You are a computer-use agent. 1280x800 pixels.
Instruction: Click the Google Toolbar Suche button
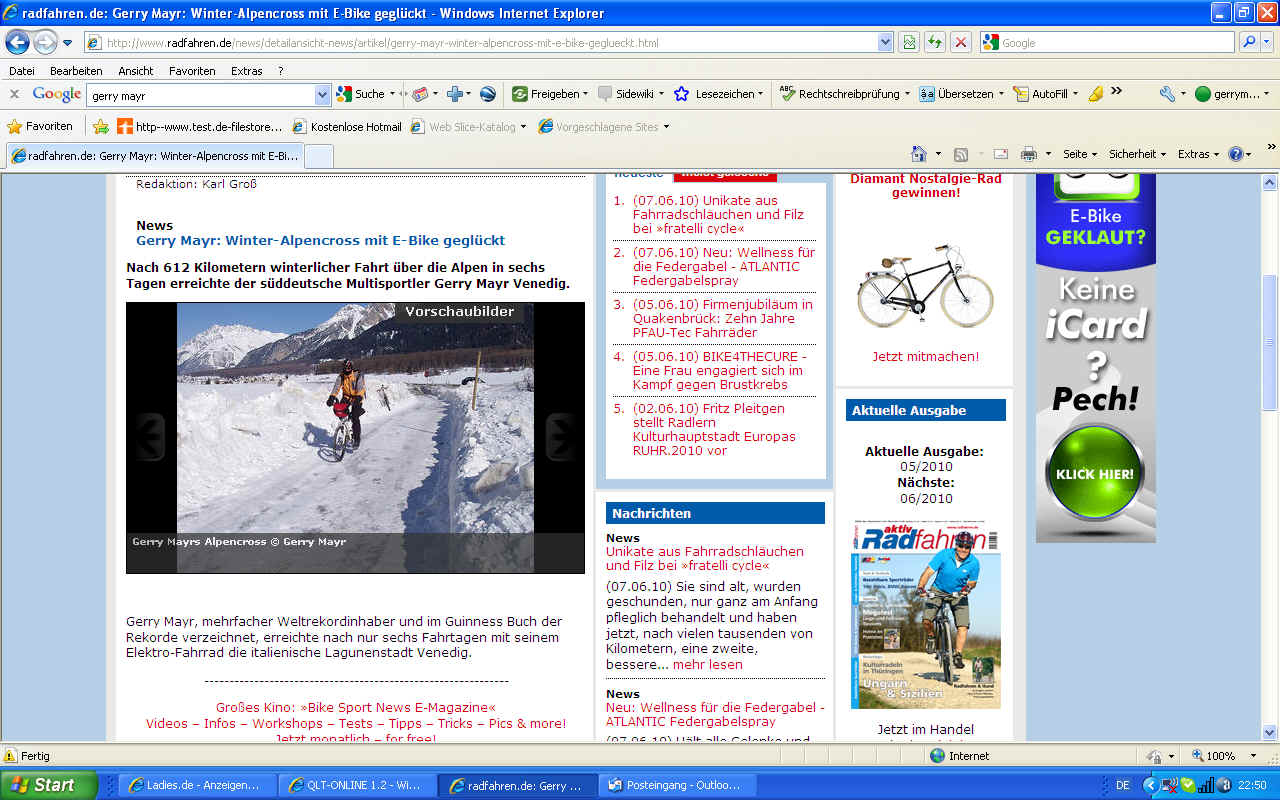[x=362, y=94]
